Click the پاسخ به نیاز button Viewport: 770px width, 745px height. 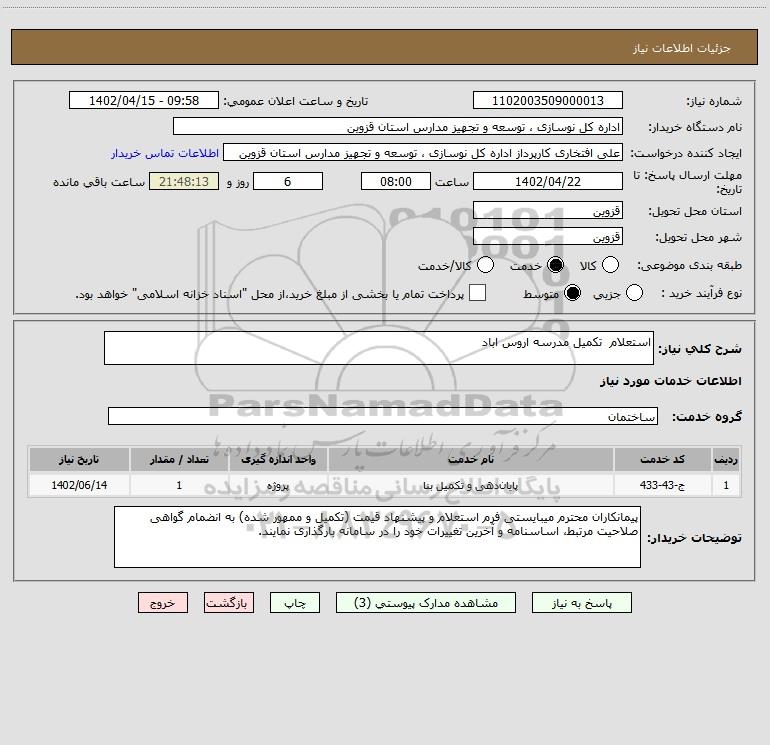click(x=582, y=603)
